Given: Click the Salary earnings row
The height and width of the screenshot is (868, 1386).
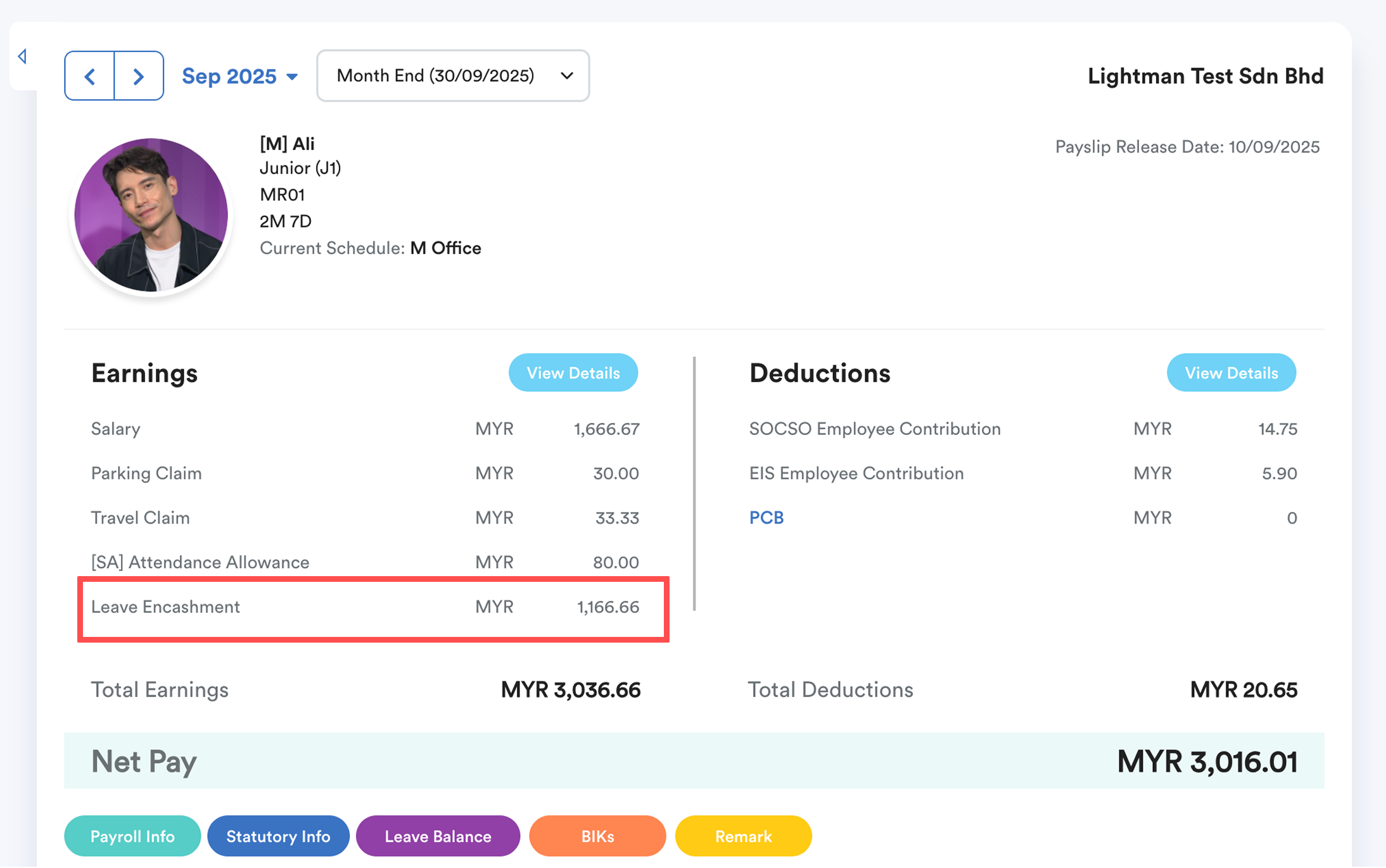Looking at the screenshot, I should [x=365, y=429].
